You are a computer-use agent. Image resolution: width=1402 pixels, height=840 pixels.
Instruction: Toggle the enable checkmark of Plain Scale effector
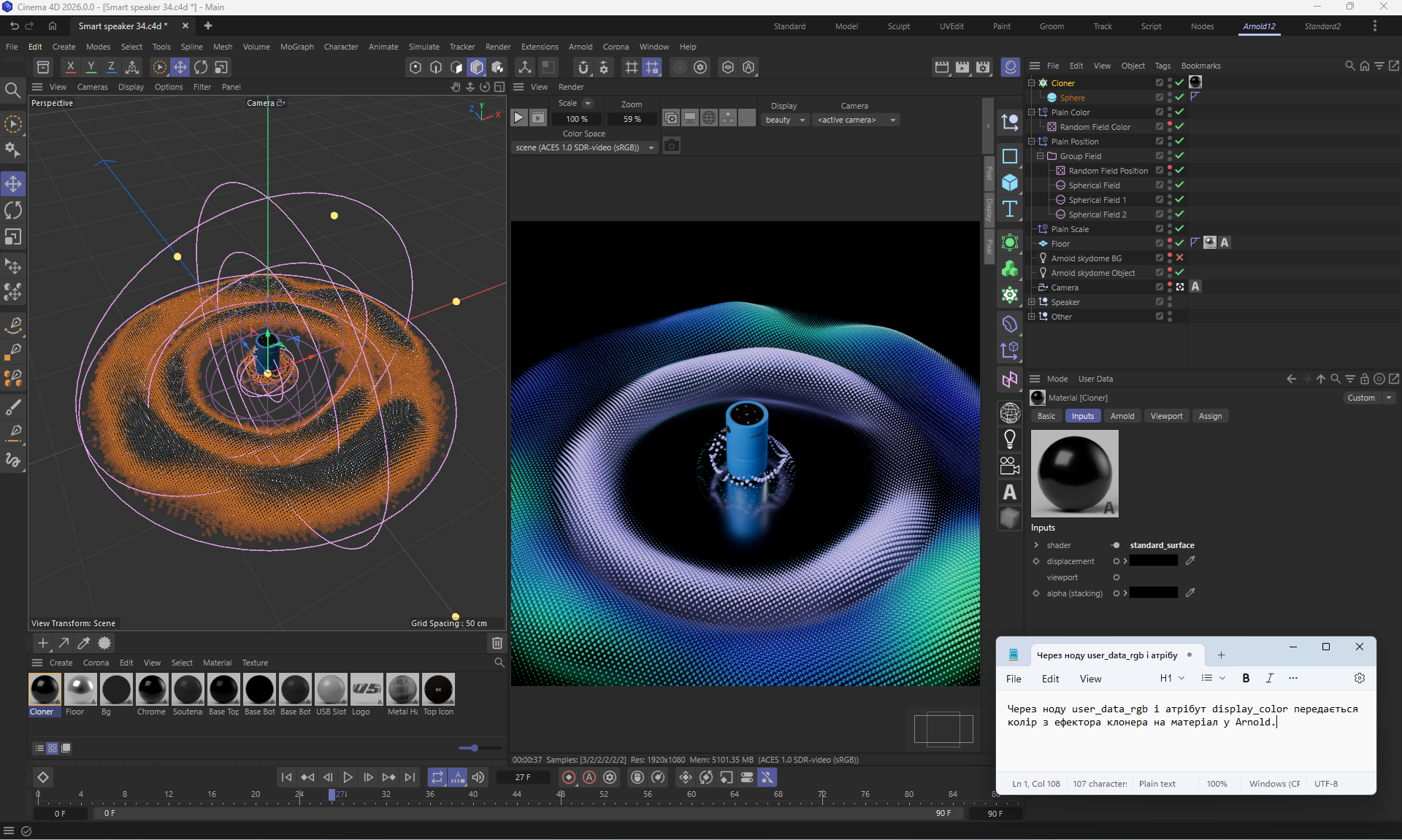[x=1179, y=228]
